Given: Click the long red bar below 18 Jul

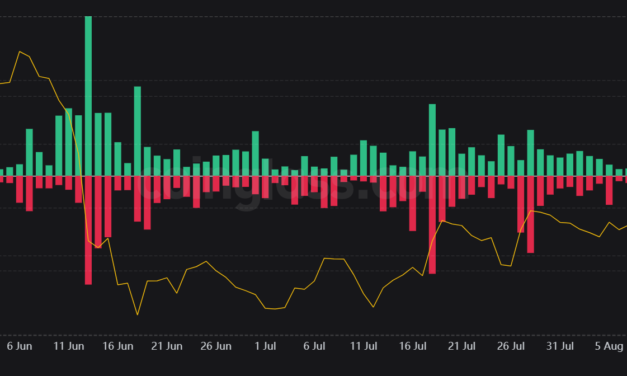Looking at the screenshot, I should (432, 225).
